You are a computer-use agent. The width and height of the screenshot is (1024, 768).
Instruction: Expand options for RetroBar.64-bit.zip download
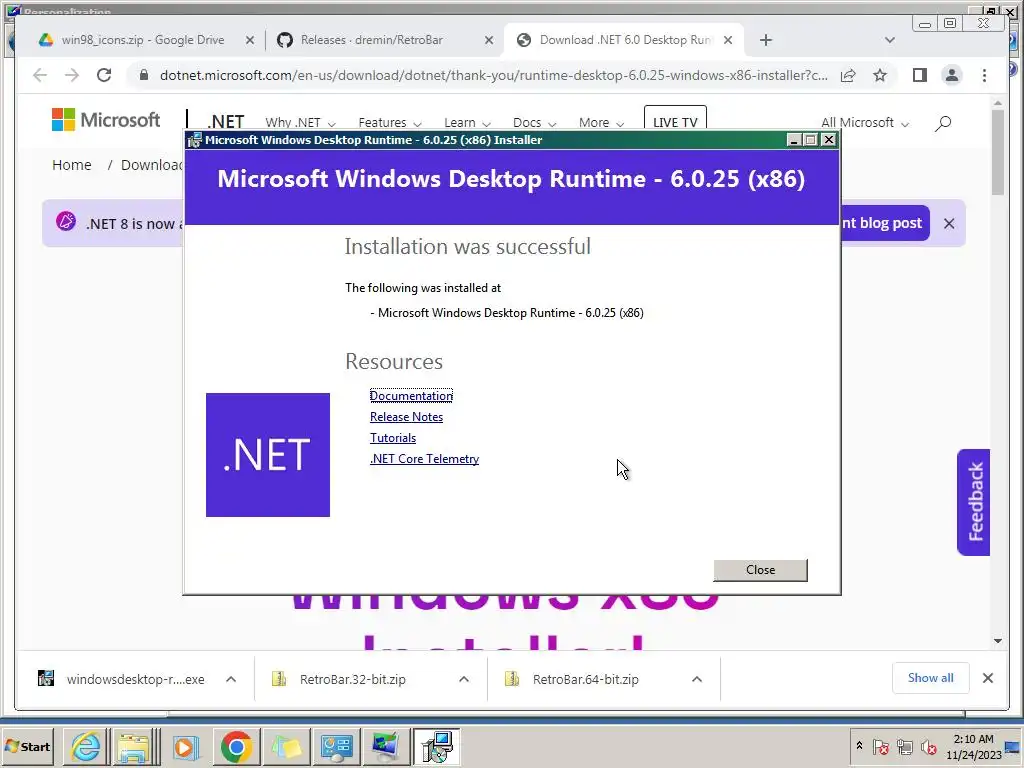coord(697,679)
